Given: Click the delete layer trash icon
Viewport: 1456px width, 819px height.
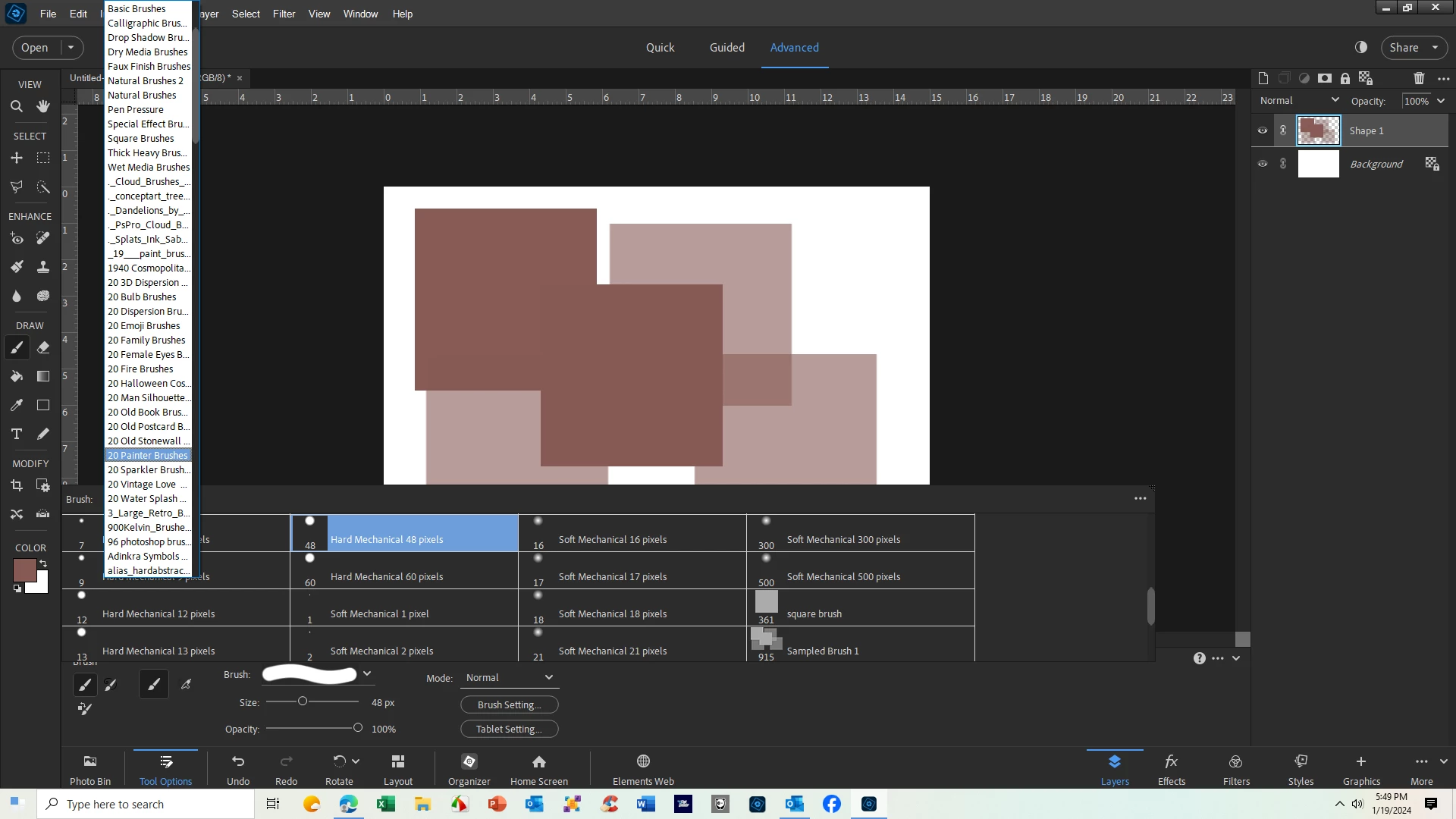Looking at the screenshot, I should (x=1419, y=78).
